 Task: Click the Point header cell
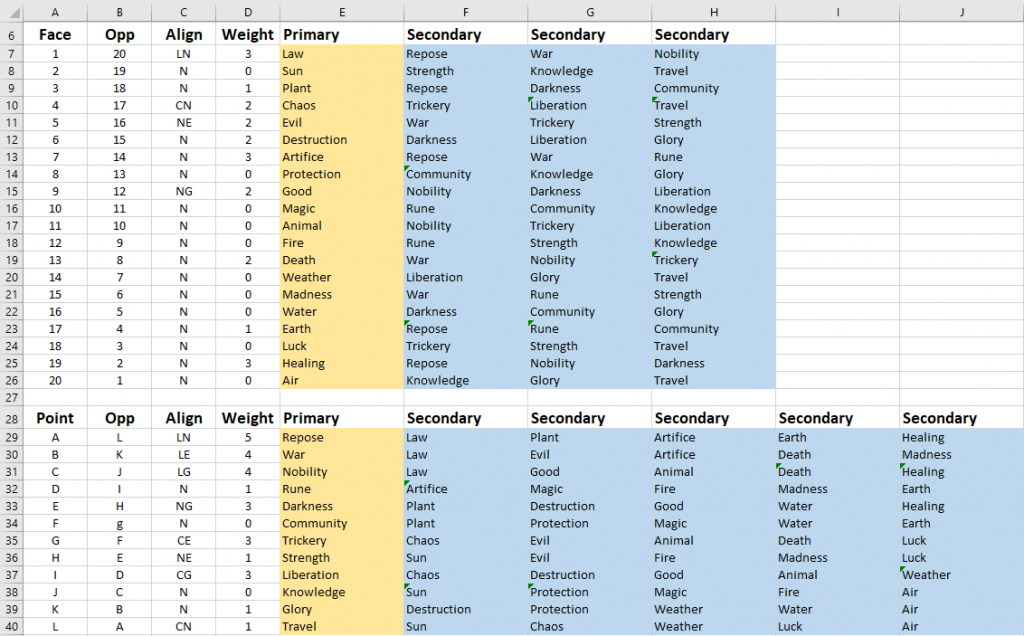(x=55, y=418)
